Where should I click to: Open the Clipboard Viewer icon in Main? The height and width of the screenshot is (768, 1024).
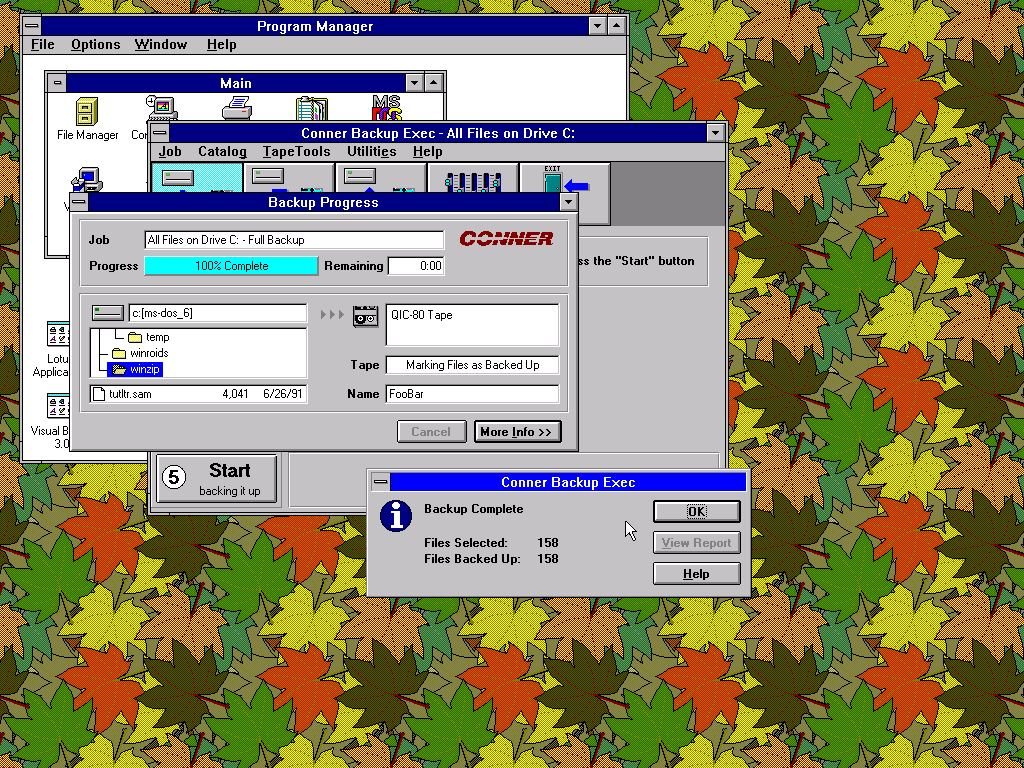coord(312,109)
